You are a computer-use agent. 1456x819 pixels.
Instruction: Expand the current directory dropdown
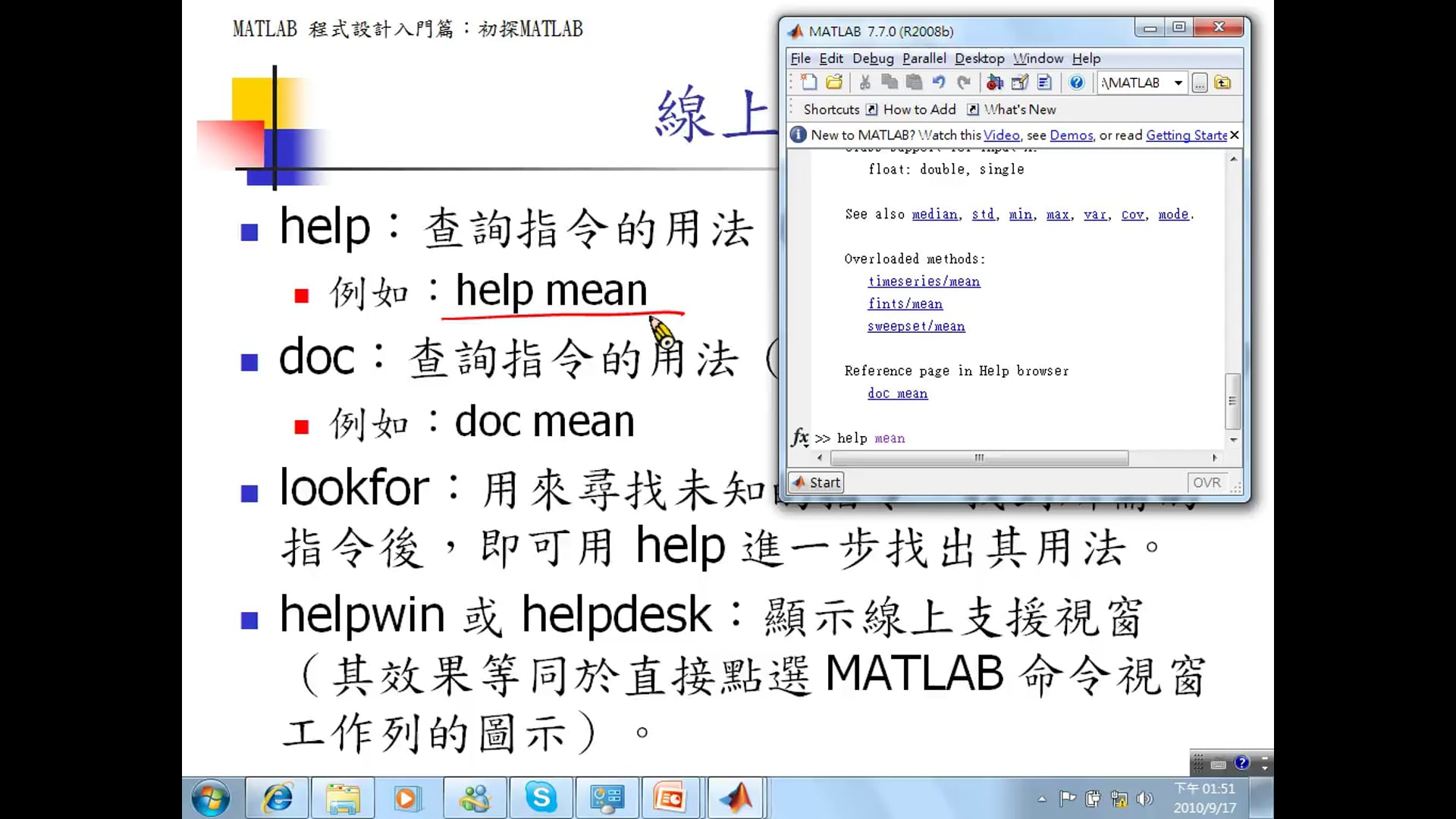(x=1178, y=83)
